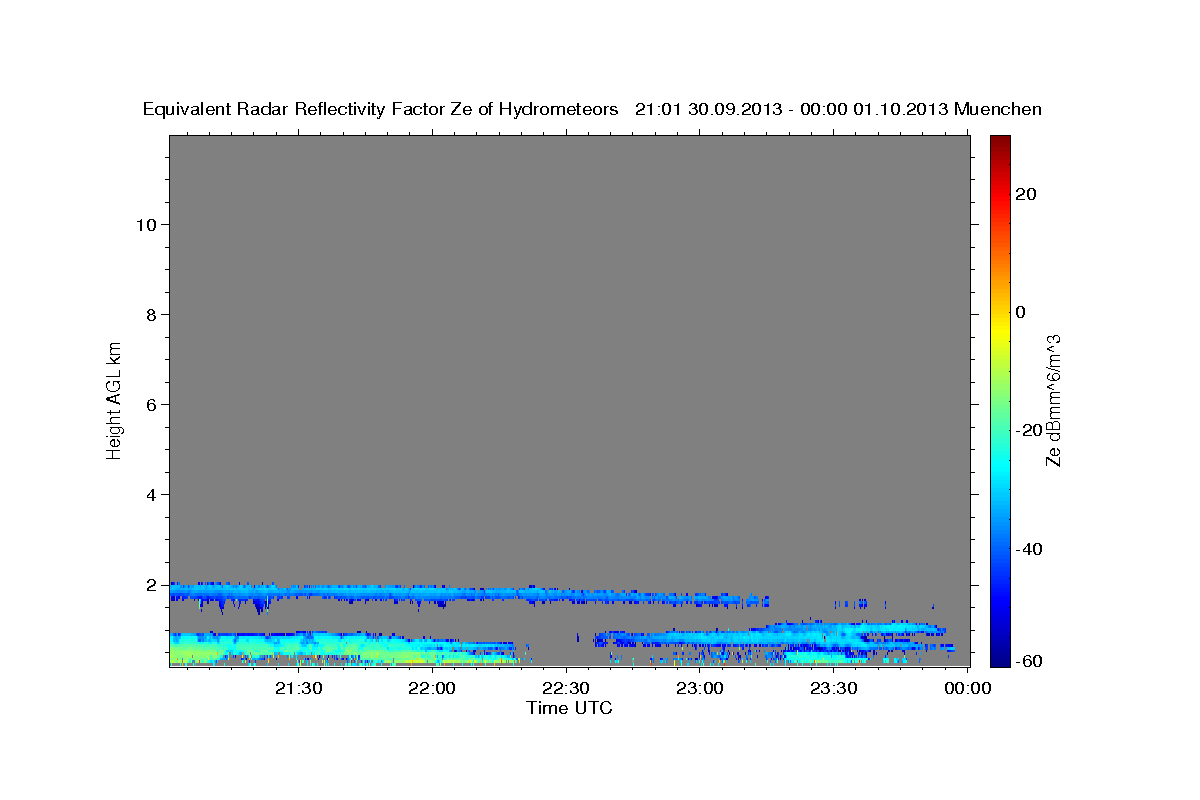The width and height of the screenshot is (1200, 800).
Task: Click the height tick label '4'
Action: tap(153, 494)
